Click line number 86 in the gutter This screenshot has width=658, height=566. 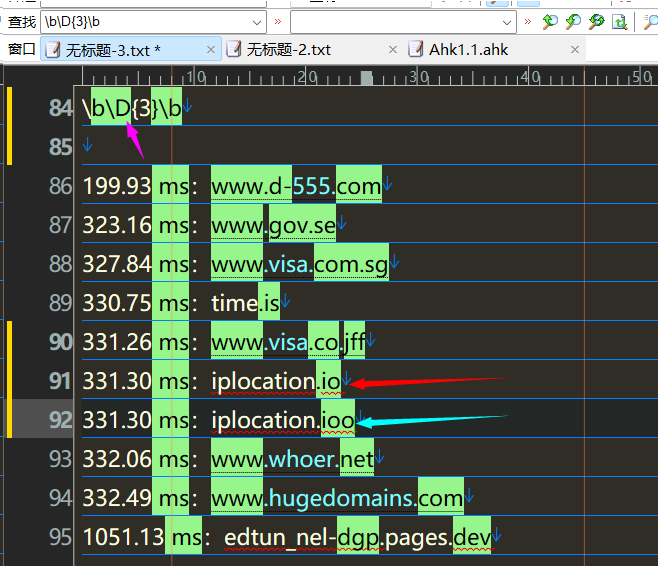[x=60, y=186]
